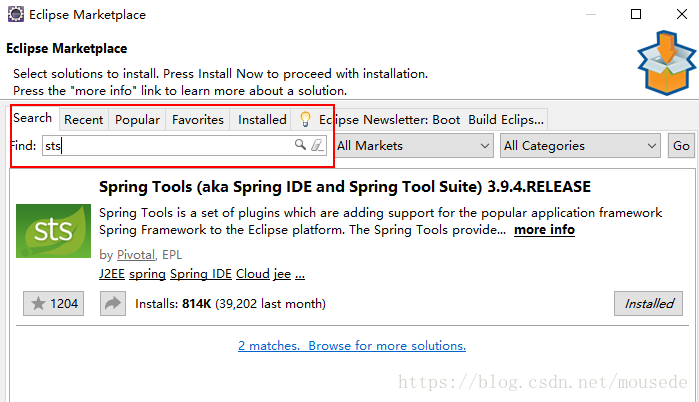Click the share arrow icon
This screenshot has height=402, width=699.
click(x=113, y=304)
